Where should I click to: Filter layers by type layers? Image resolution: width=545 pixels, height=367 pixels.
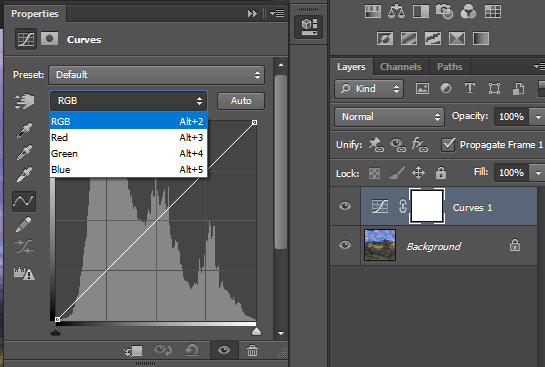[x=470, y=88]
